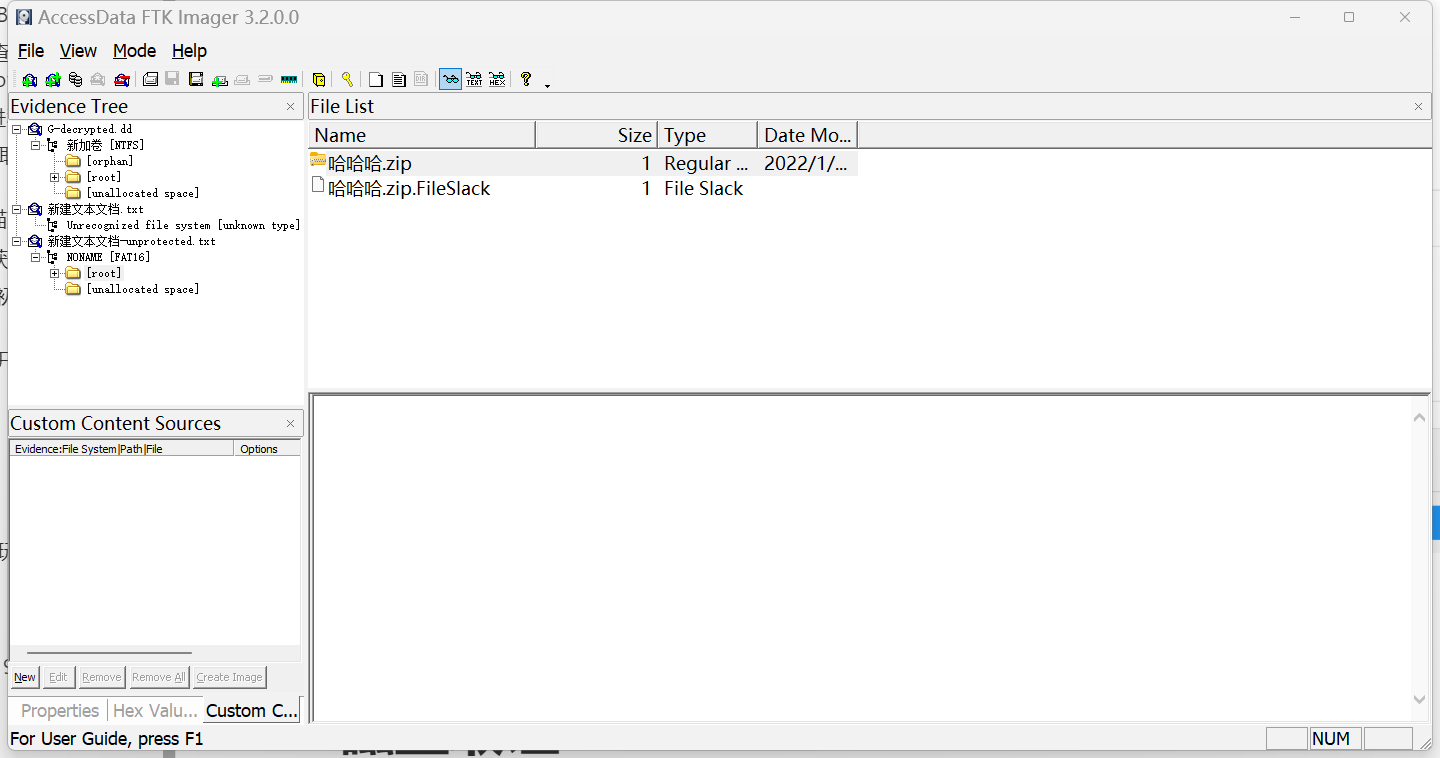Open the View menu
The width and height of the screenshot is (1440, 758).
(78, 51)
